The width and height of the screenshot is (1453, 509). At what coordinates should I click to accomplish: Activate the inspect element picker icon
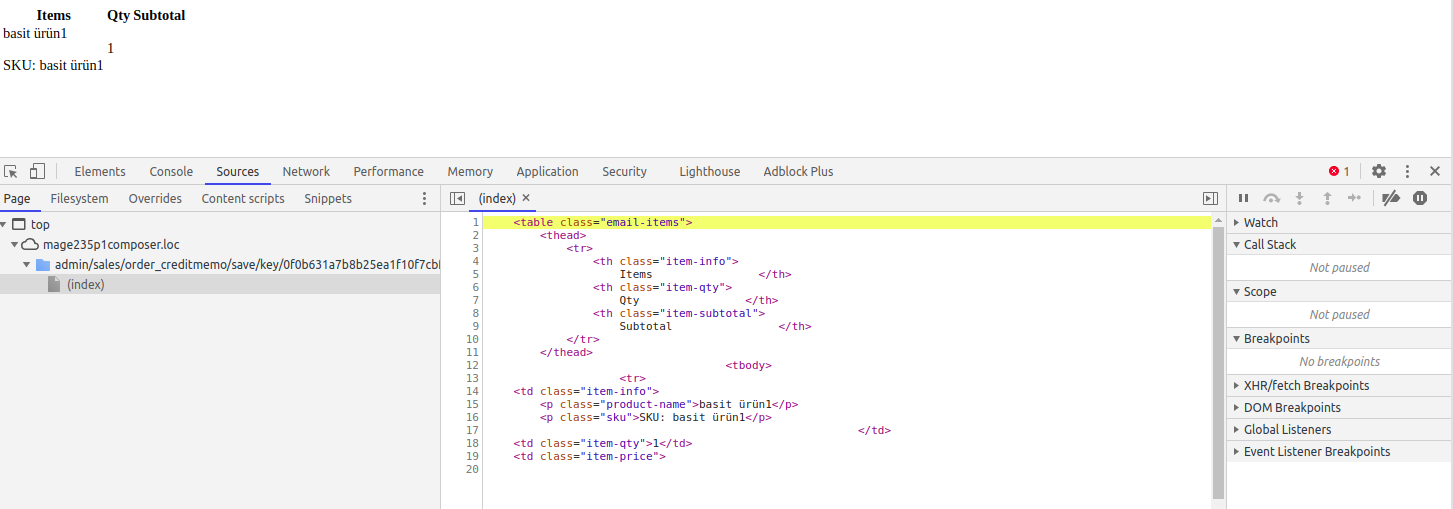coord(12,171)
